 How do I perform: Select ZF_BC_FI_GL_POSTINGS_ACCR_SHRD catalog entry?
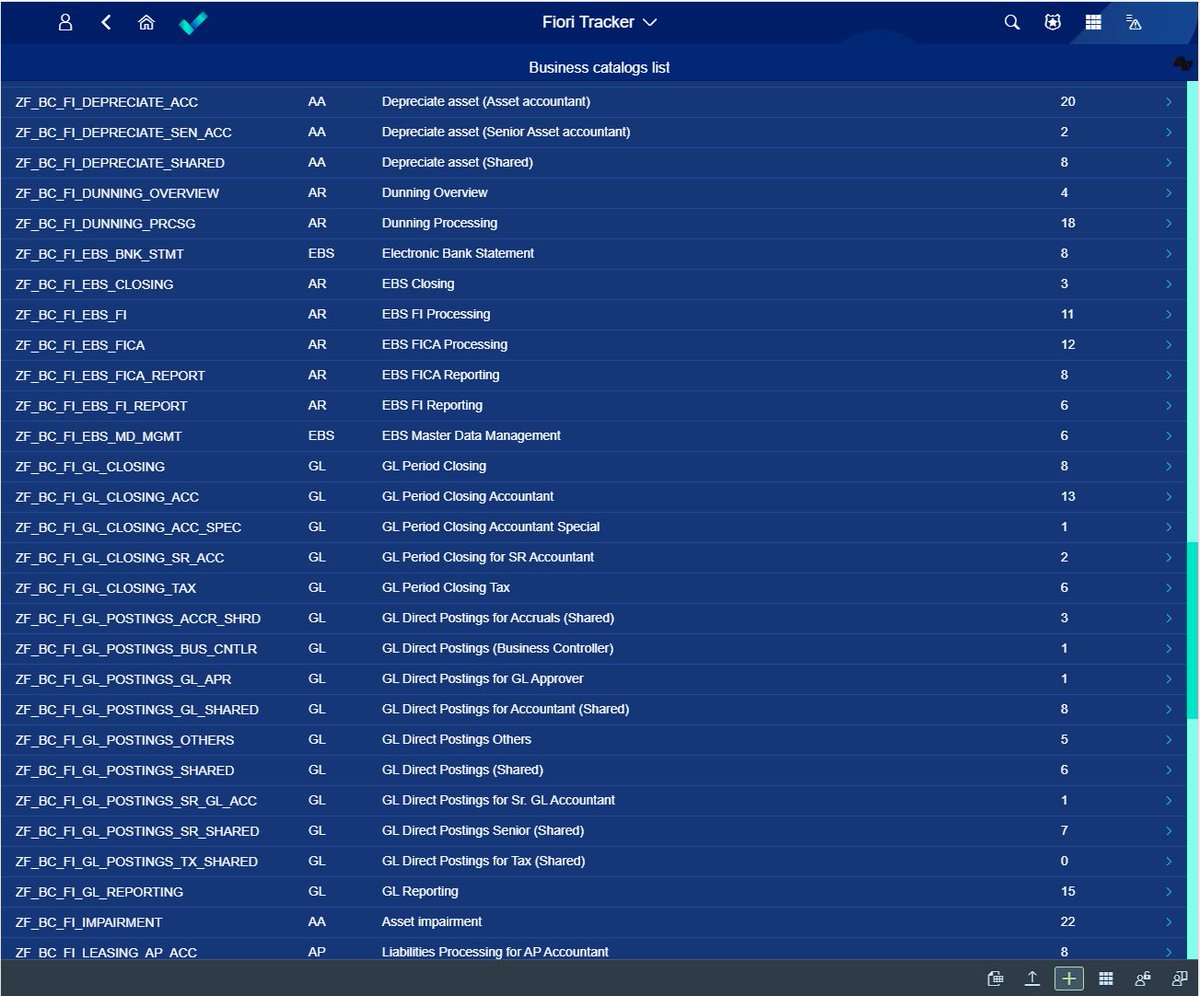tap(138, 618)
